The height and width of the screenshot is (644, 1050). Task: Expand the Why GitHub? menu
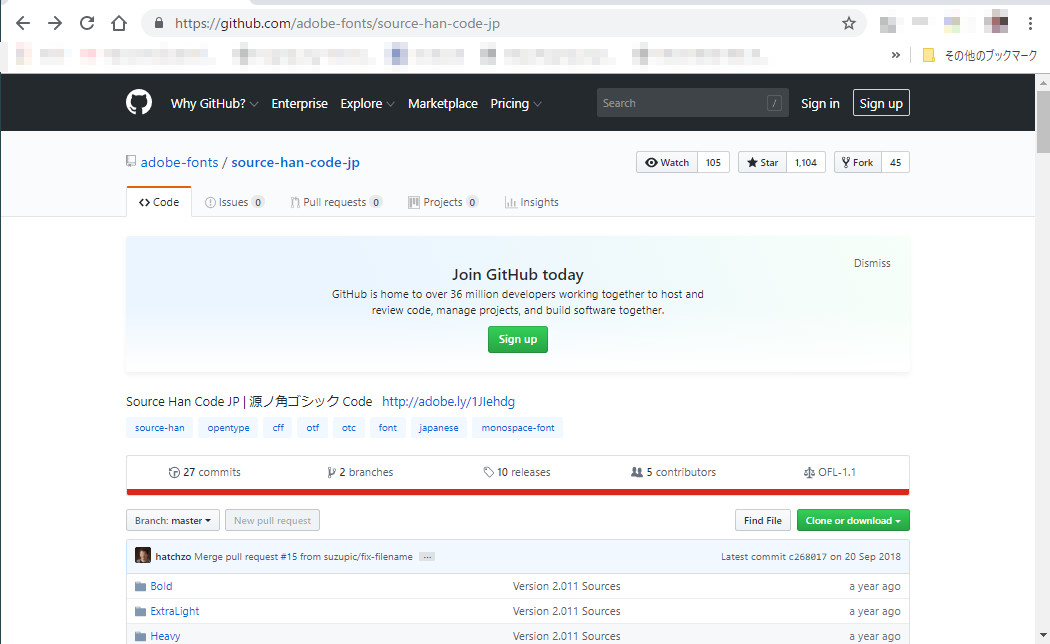214,104
